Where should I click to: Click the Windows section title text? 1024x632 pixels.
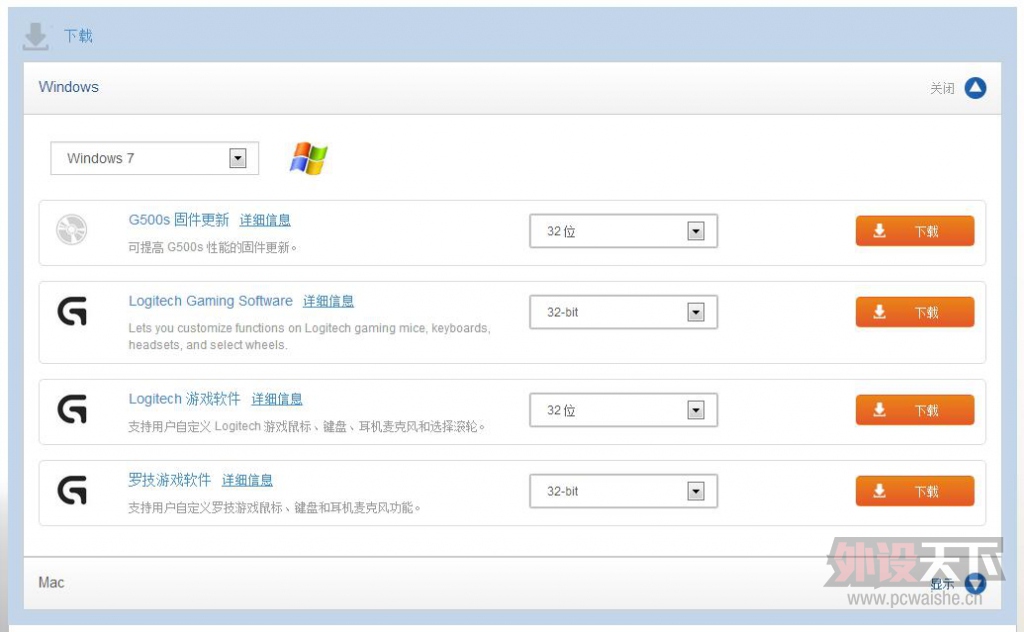[69, 87]
